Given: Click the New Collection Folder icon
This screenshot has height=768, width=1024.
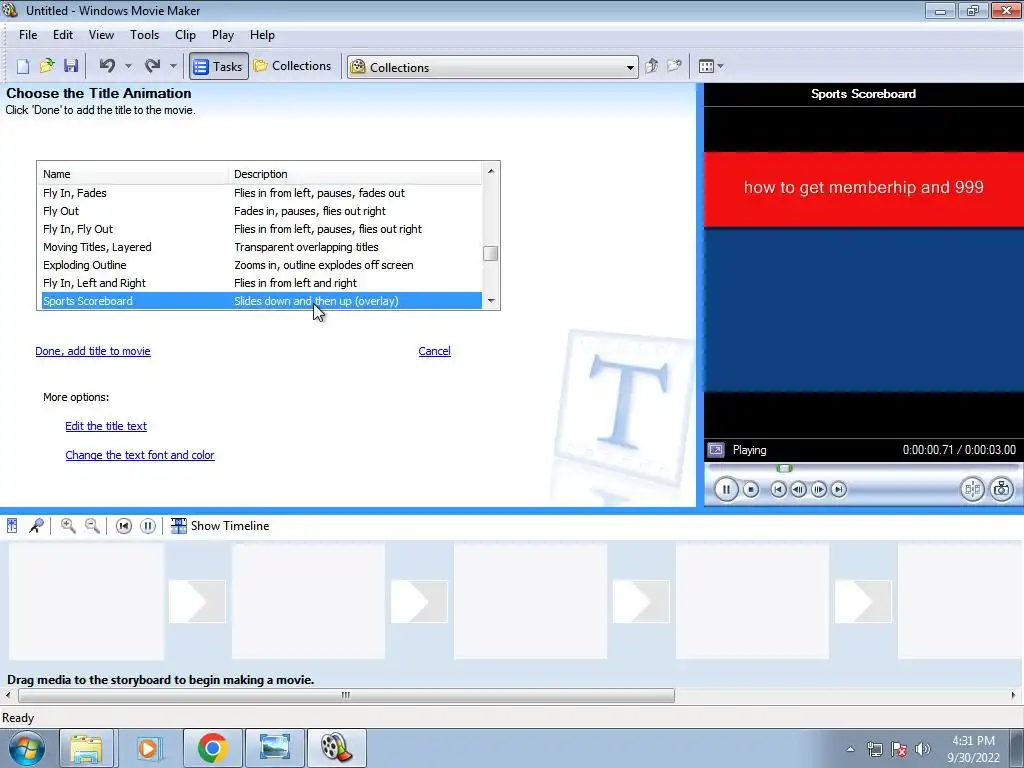Looking at the screenshot, I should point(674,66).
